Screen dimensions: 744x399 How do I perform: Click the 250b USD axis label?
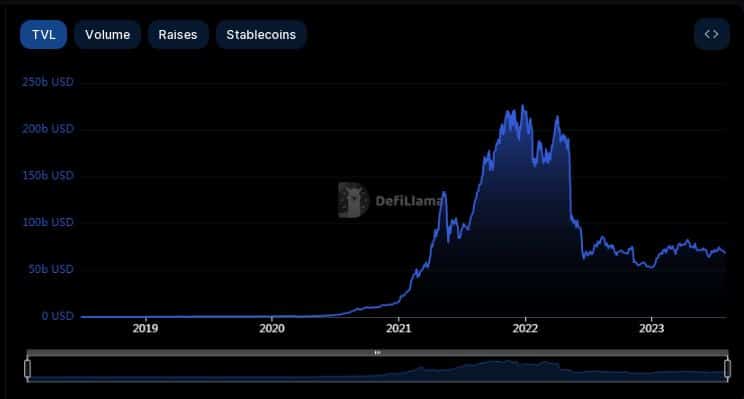48,82
